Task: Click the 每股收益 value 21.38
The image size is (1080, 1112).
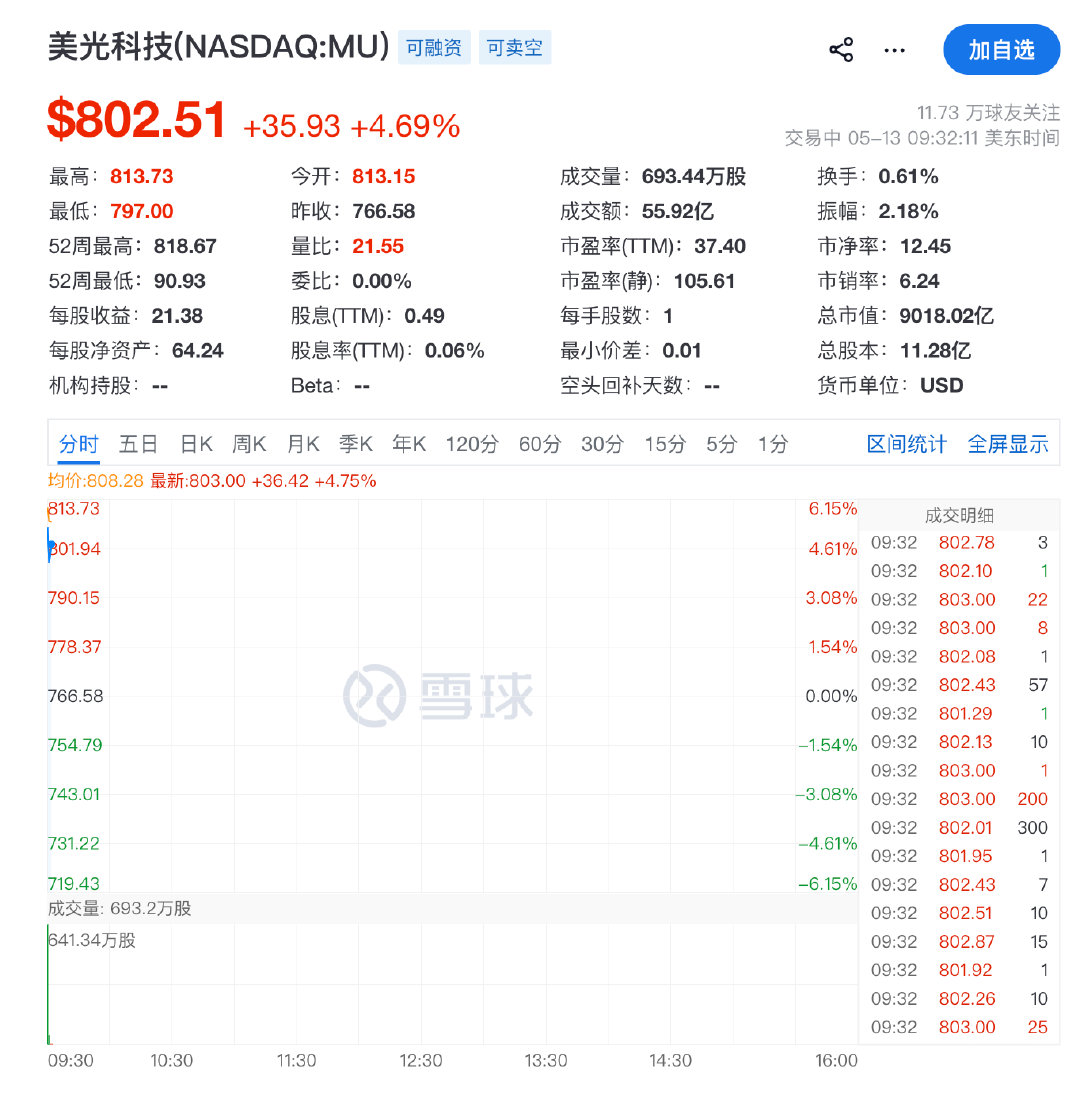Action: click(177, 316)
